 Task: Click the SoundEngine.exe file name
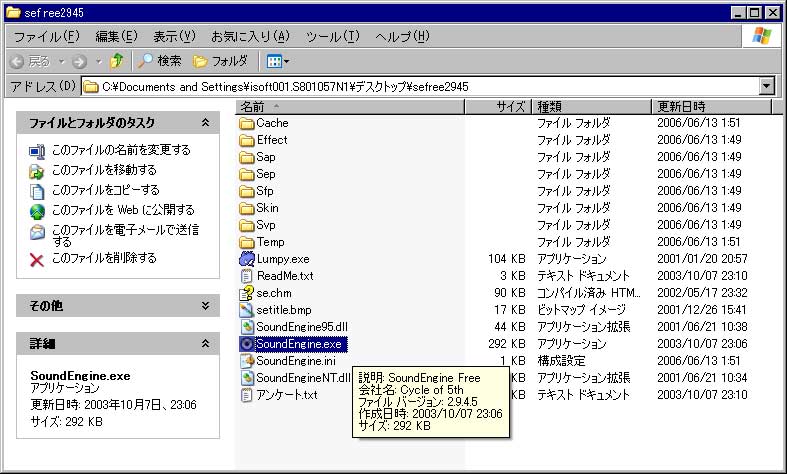(299, 344)
